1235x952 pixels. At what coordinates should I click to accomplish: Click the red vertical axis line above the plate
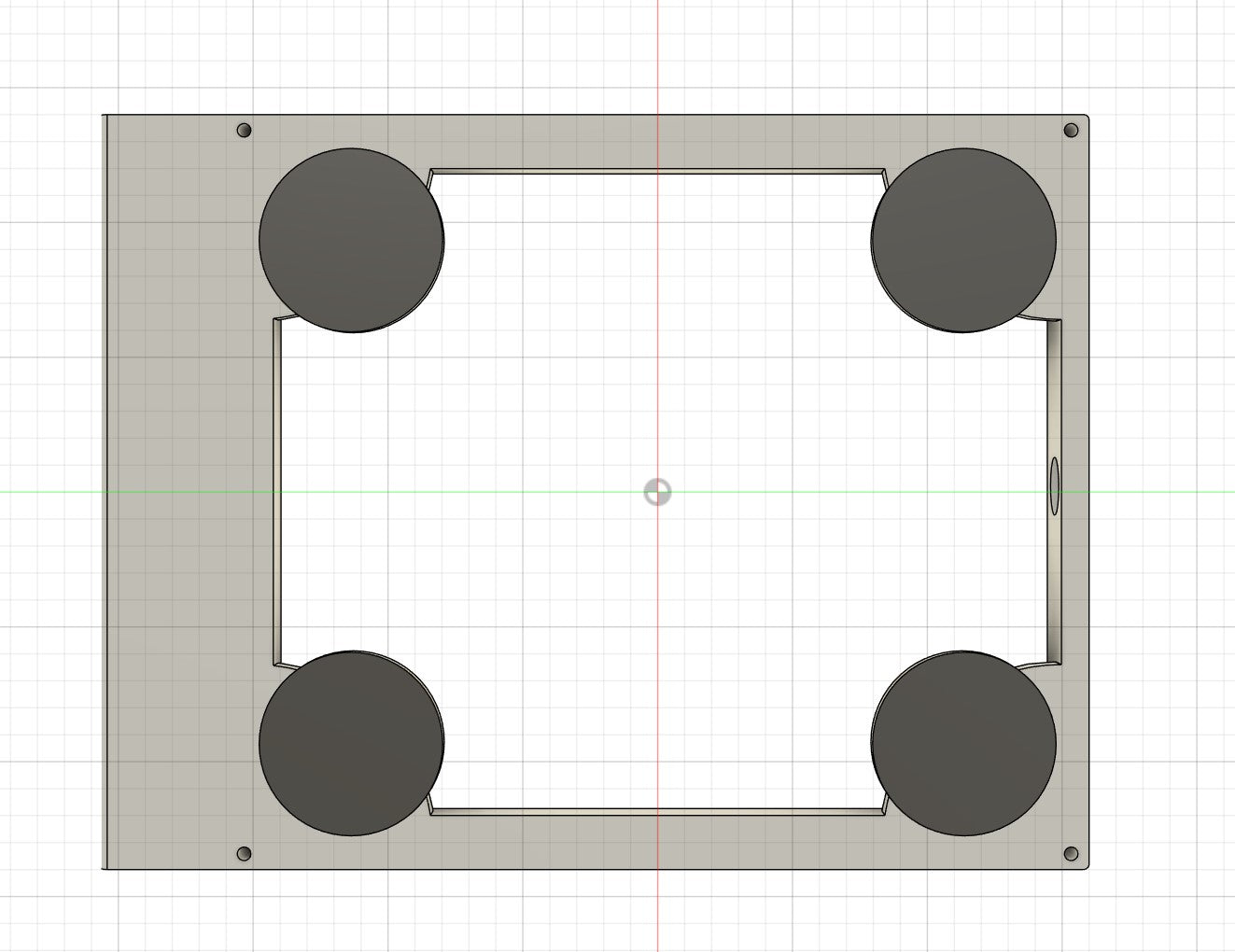pyautogui.click(x=657, y=56)
